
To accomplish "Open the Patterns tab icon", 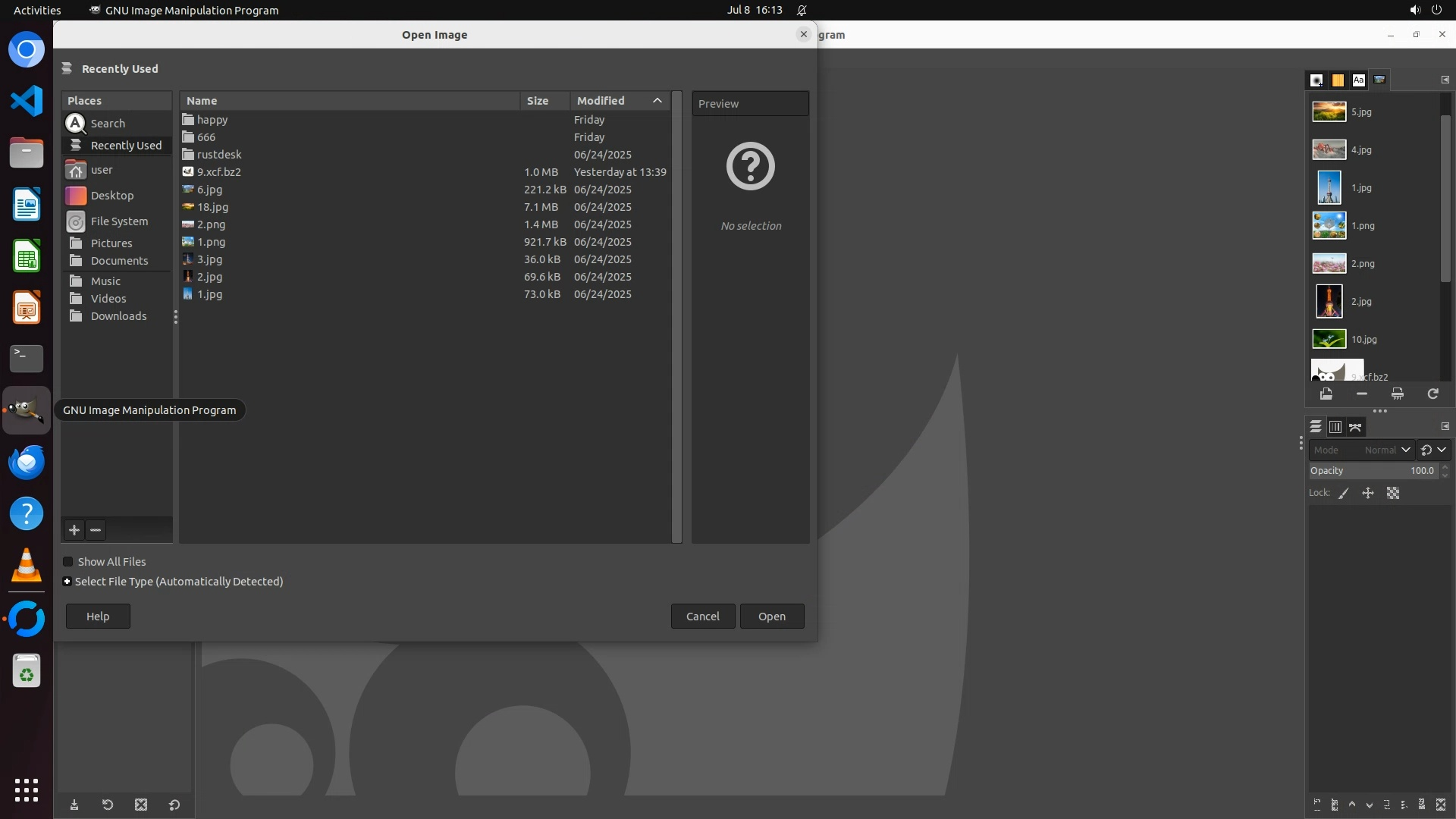I will tap(1338, 80).
